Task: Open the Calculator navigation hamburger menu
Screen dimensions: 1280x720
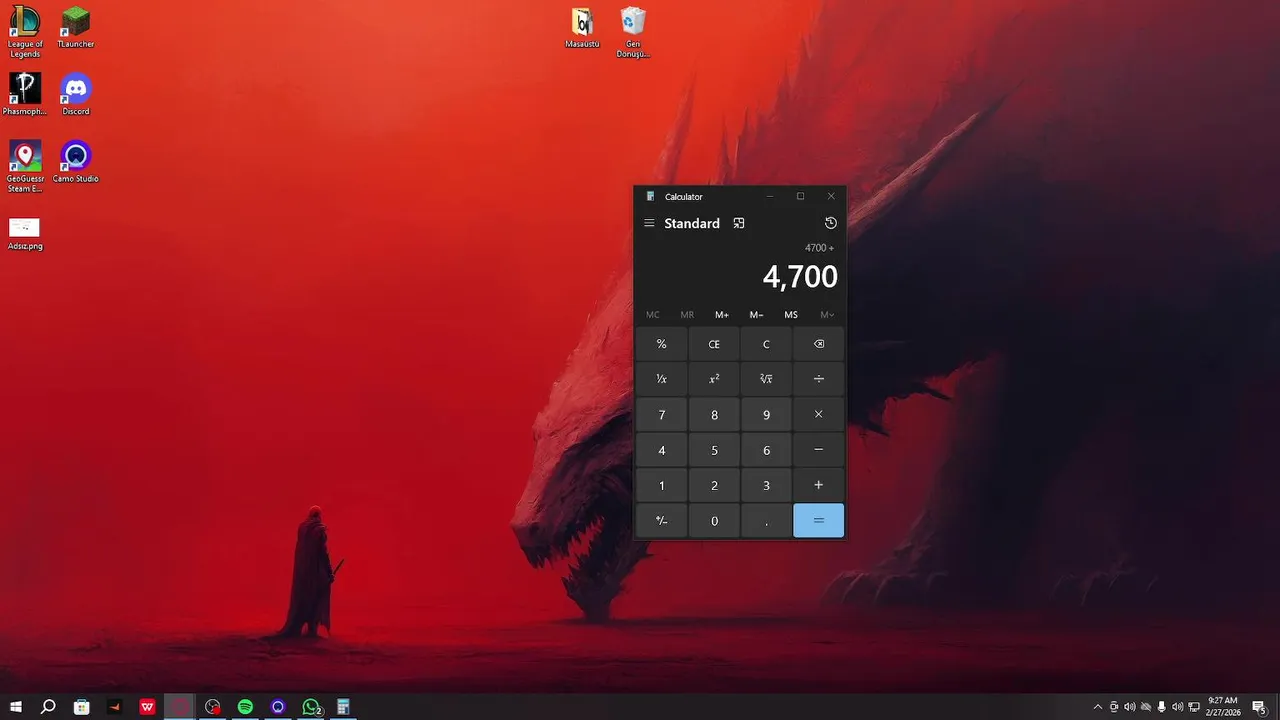Action: (x=649, y=223)
